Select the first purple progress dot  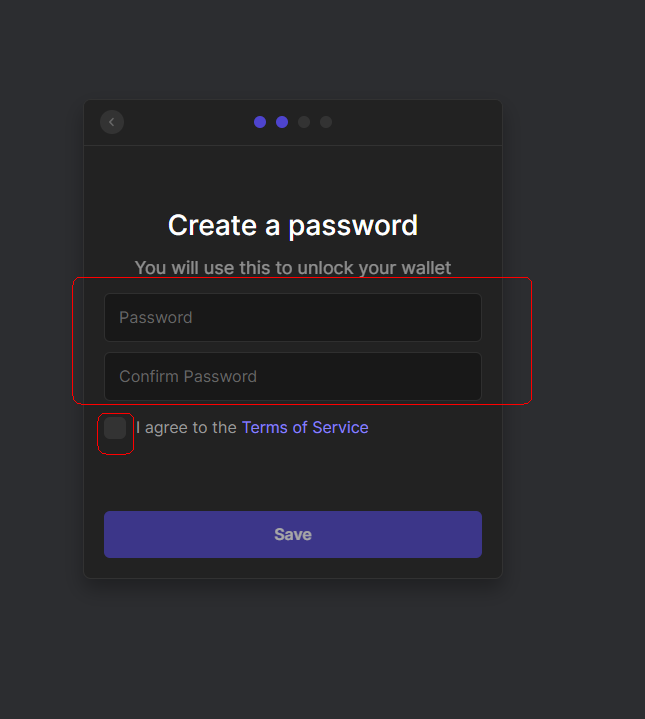(x=260, y=122)
